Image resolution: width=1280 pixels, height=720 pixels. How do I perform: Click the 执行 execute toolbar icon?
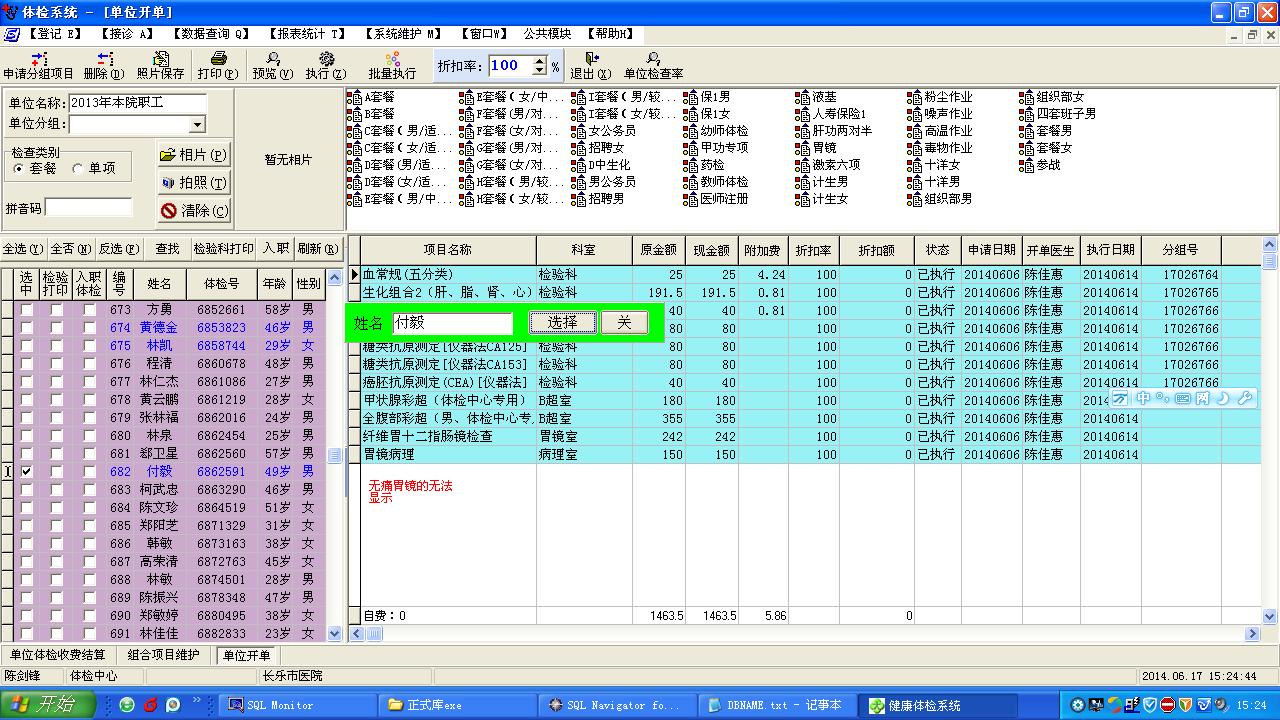[326, 59]
